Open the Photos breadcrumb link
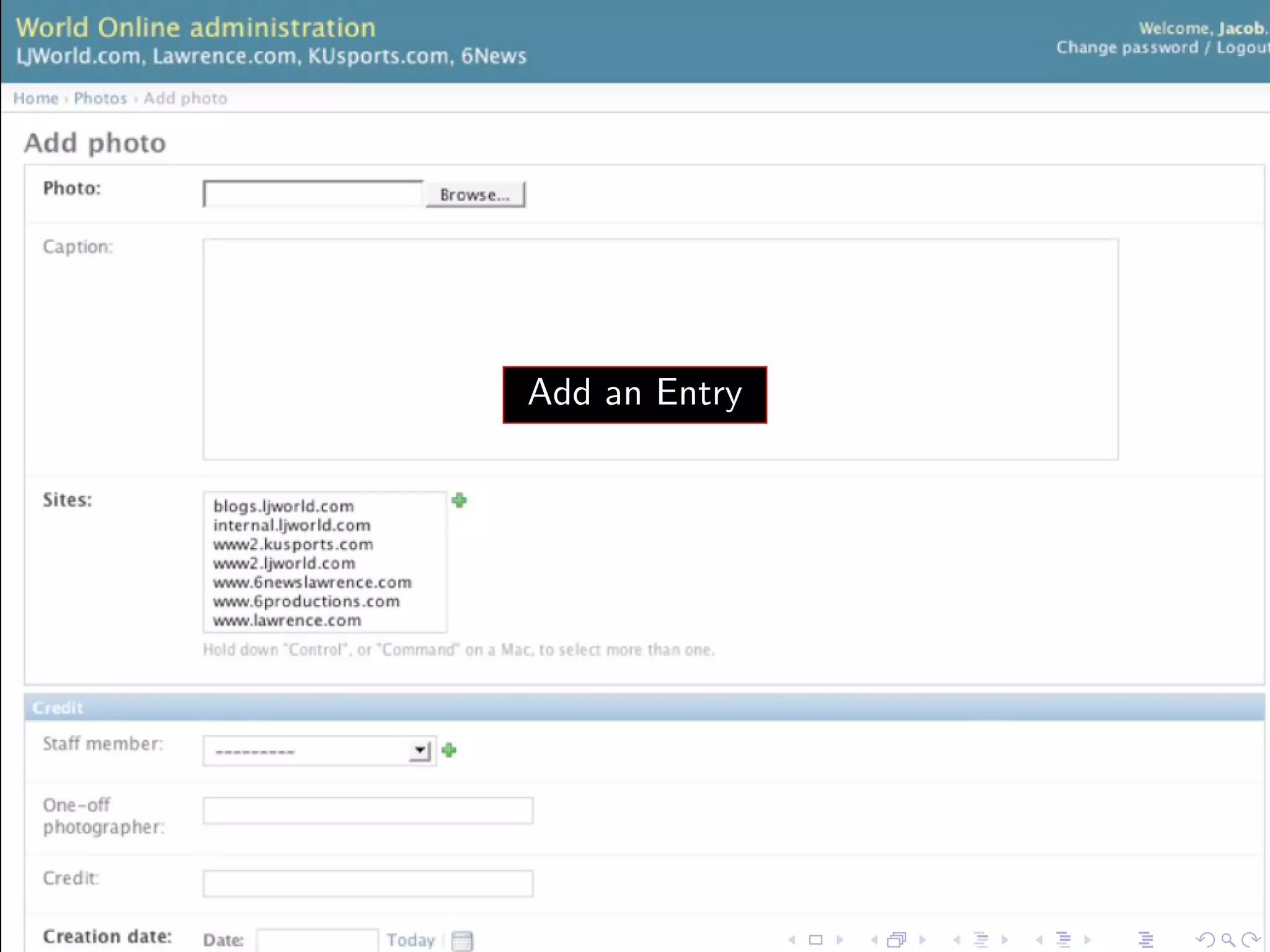Viewport: 1270px width, 952px height. click(100, 99)
